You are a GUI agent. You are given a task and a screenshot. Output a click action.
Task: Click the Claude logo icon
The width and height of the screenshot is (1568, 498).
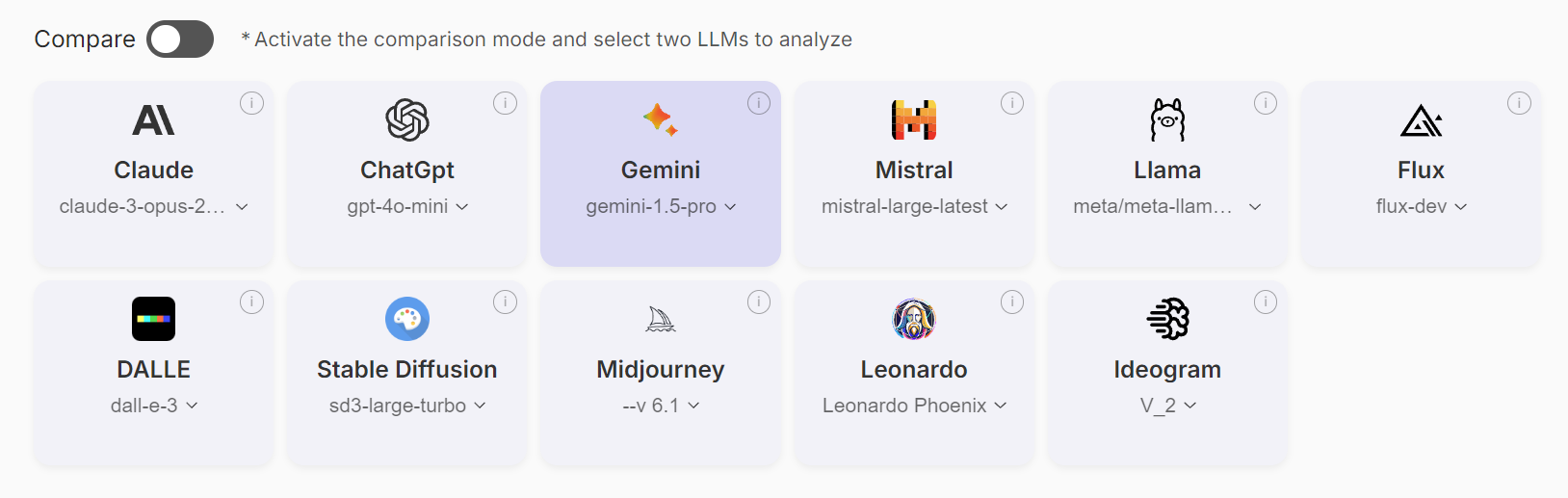coord(153,120)
